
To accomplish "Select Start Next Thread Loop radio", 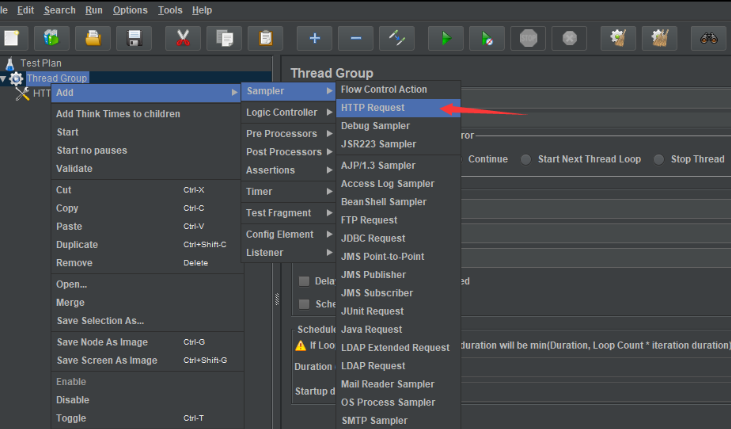I will point(525,159).
